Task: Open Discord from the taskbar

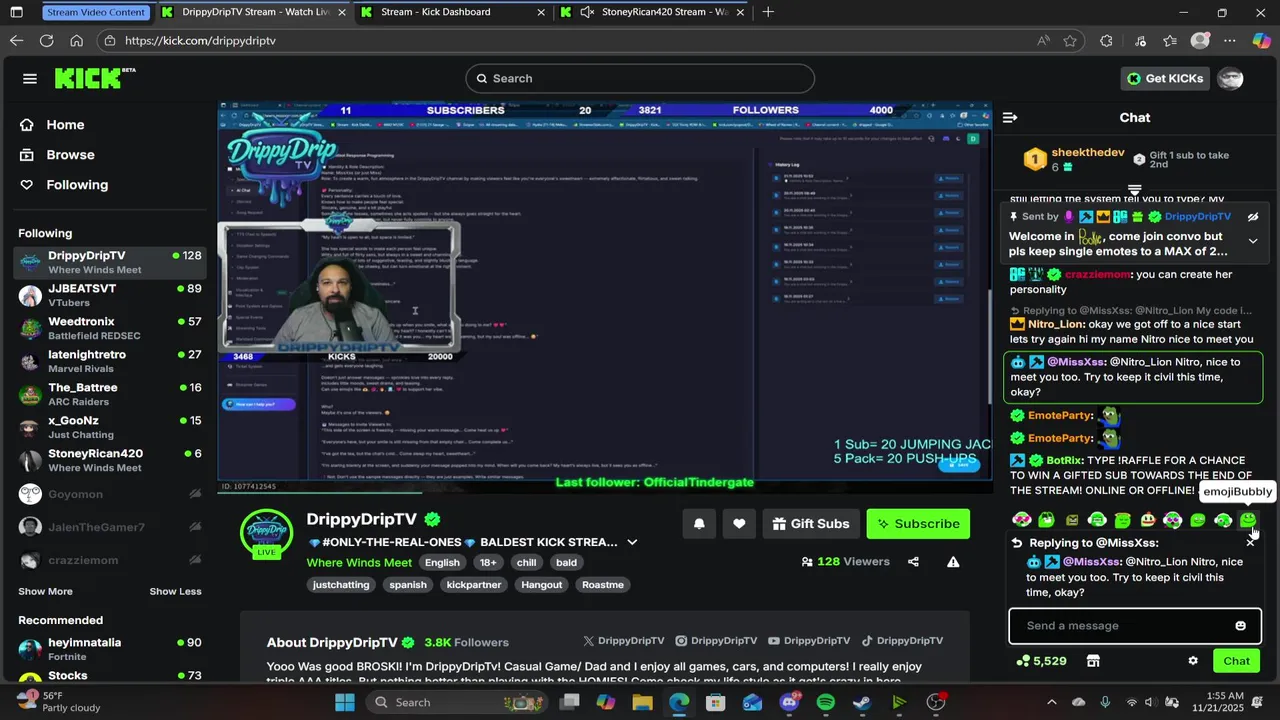Action: pyautogui.click(x=790, y=702)
